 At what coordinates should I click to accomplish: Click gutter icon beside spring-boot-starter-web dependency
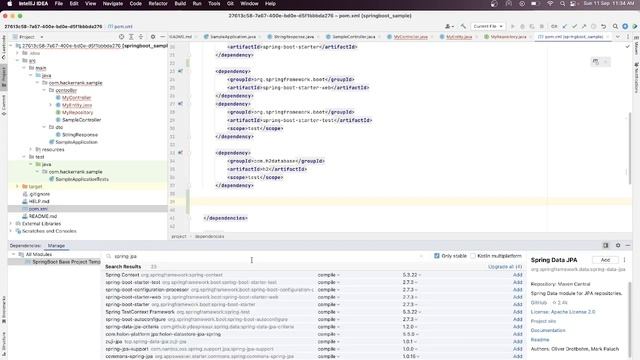pyautogui.click(x=180, y=71)
